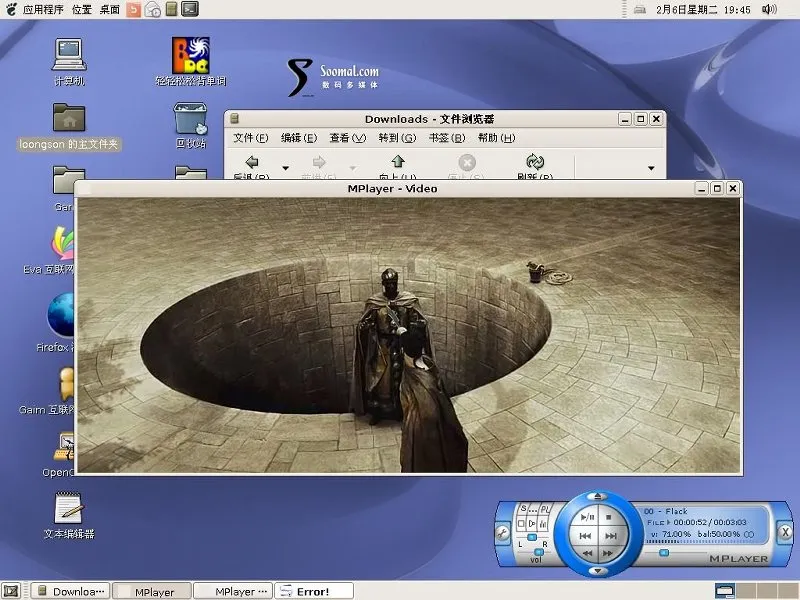Screen dimensions: 800x600
Task: Open 文件(F) menu in Downloads file browser
Action: 251,138
